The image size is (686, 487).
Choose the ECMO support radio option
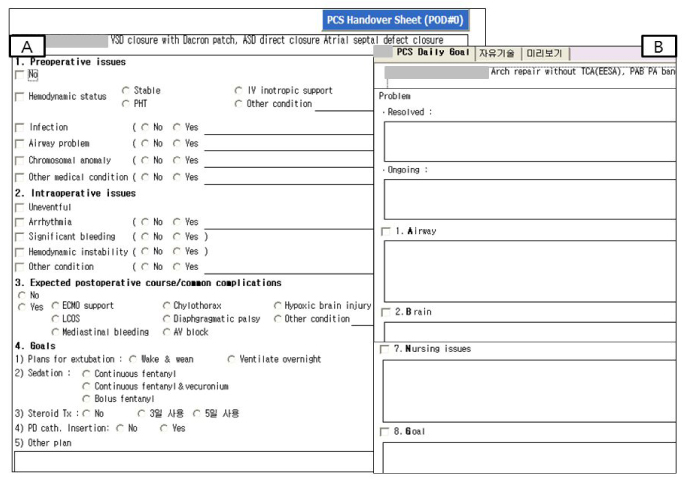(56, 305)
